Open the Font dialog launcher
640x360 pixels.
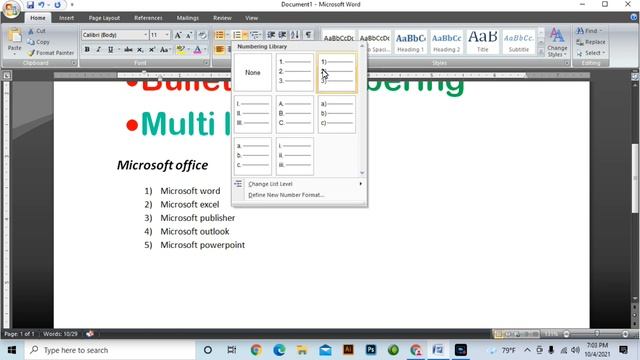click(207, 63)
